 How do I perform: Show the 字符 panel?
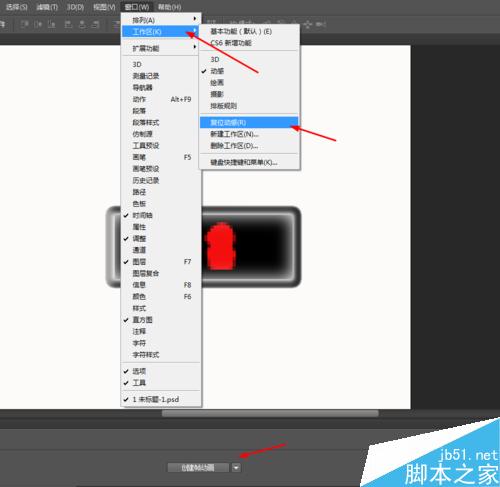click(x=161, y=343)
